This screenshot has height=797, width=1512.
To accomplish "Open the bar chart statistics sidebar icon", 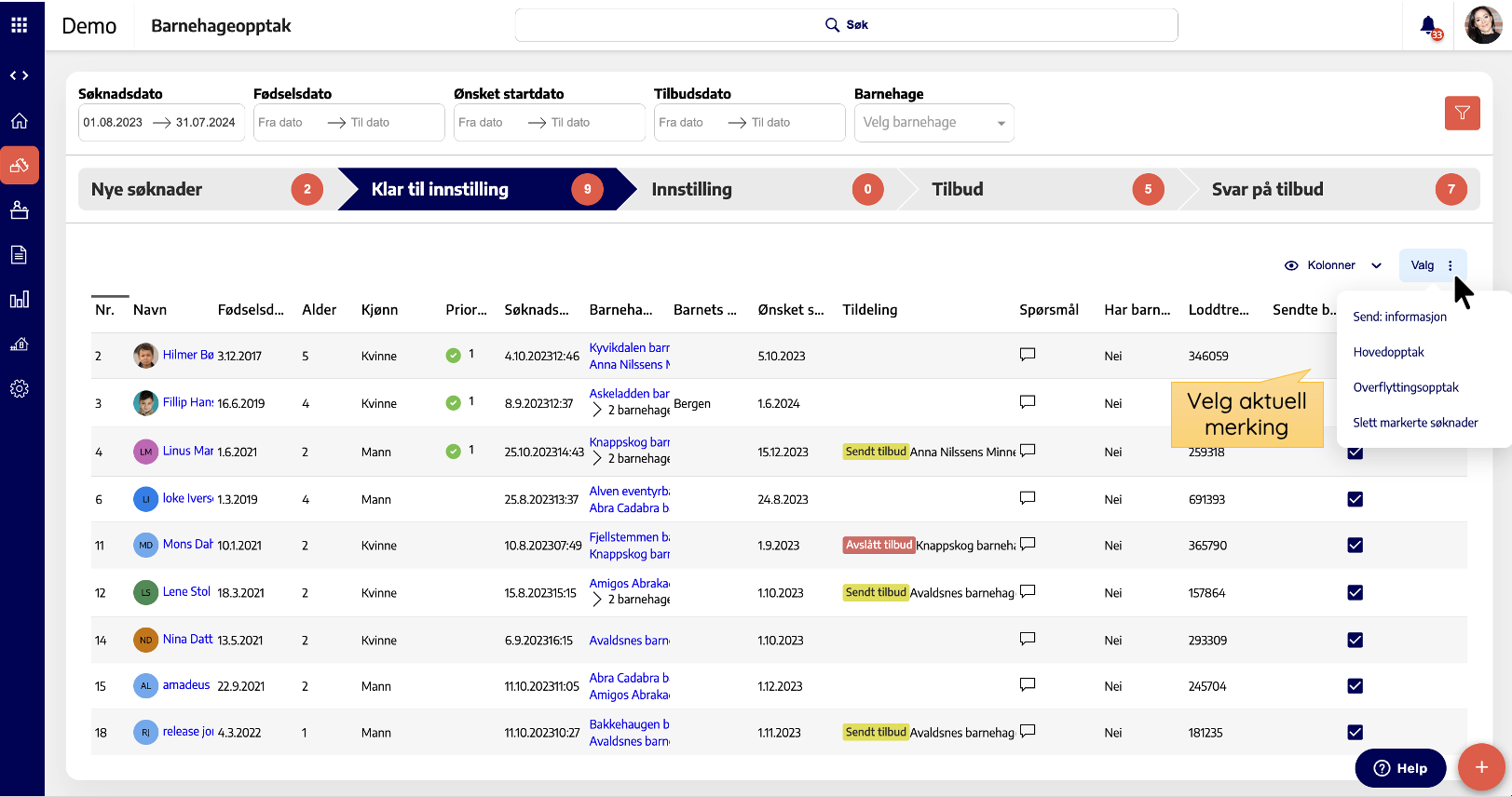I will point(20,299).
